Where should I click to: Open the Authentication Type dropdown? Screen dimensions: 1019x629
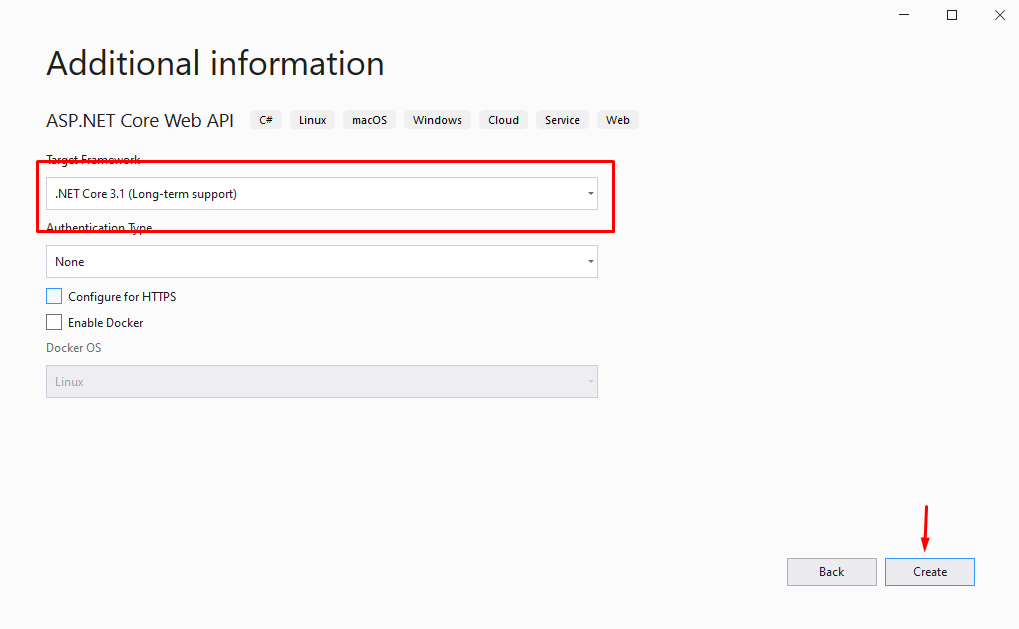click(320, 261)
